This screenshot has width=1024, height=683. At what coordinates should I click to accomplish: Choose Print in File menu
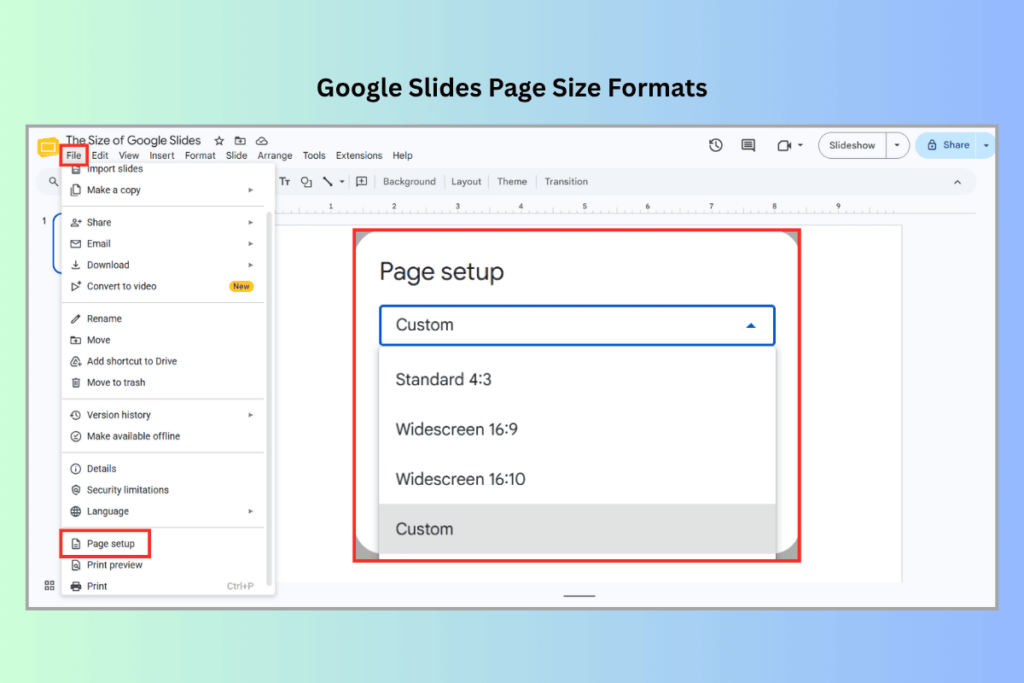click(x=163, y=586)
